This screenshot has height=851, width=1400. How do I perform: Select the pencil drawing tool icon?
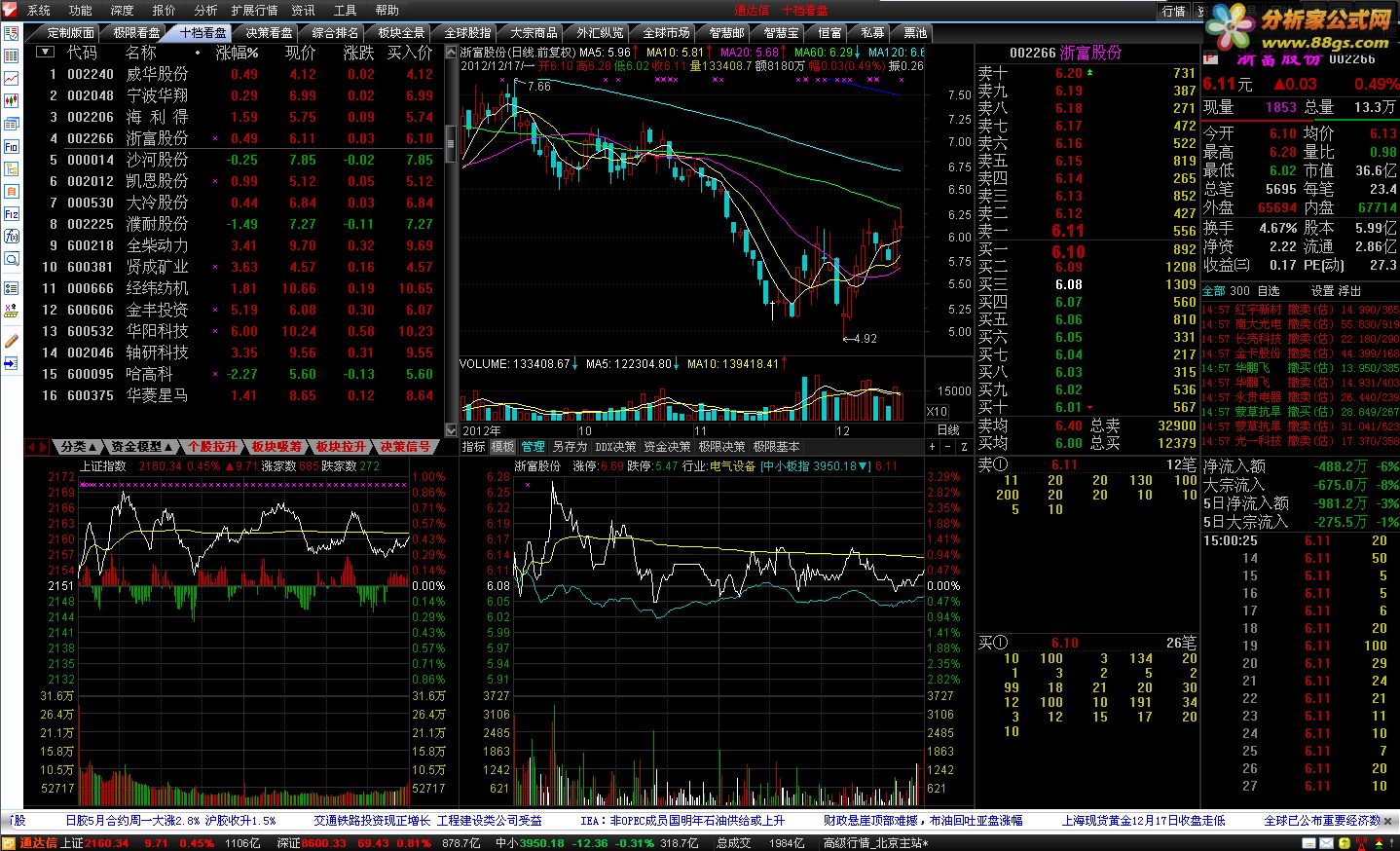point(11,340)
